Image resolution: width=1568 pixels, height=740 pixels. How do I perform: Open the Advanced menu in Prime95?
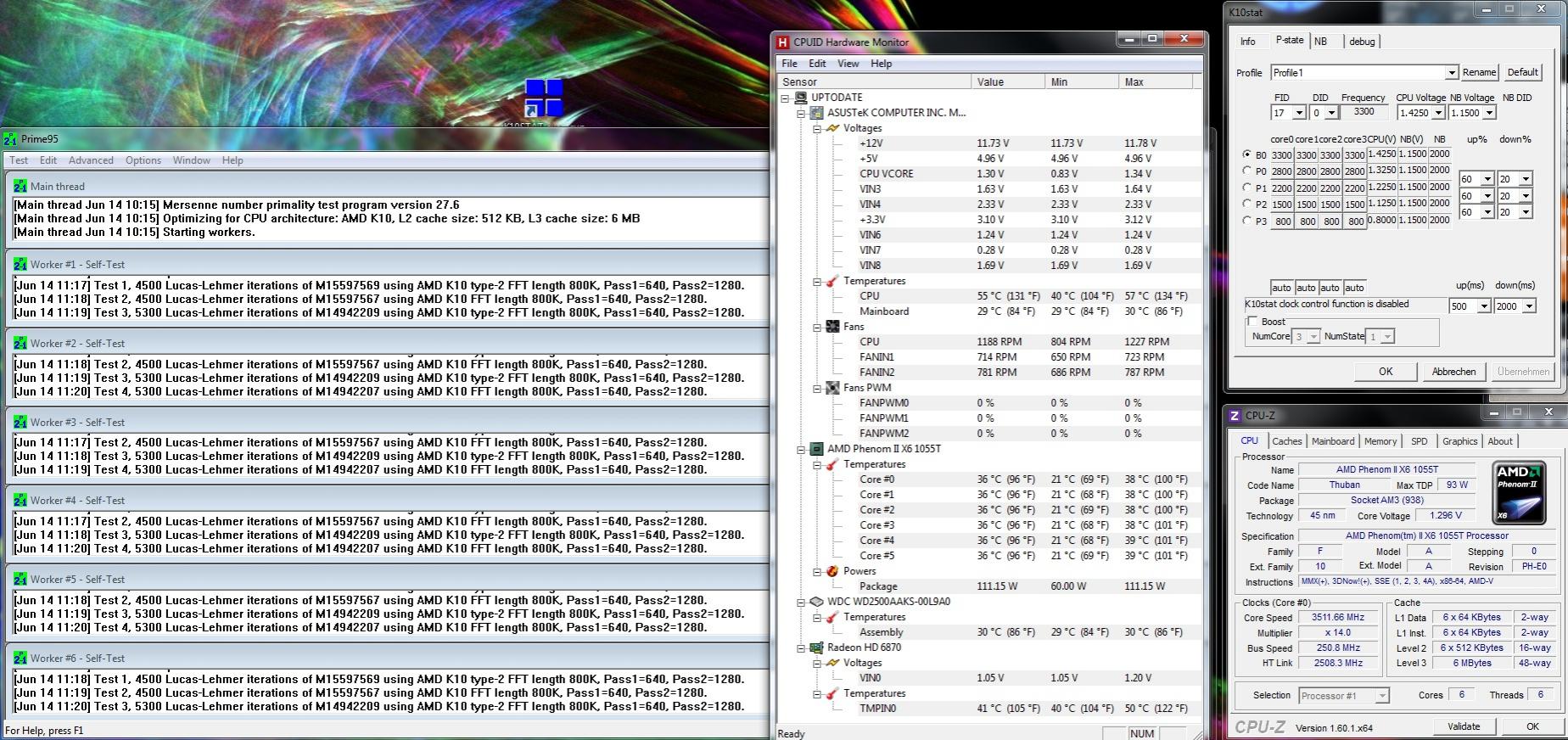coord(91,160)
